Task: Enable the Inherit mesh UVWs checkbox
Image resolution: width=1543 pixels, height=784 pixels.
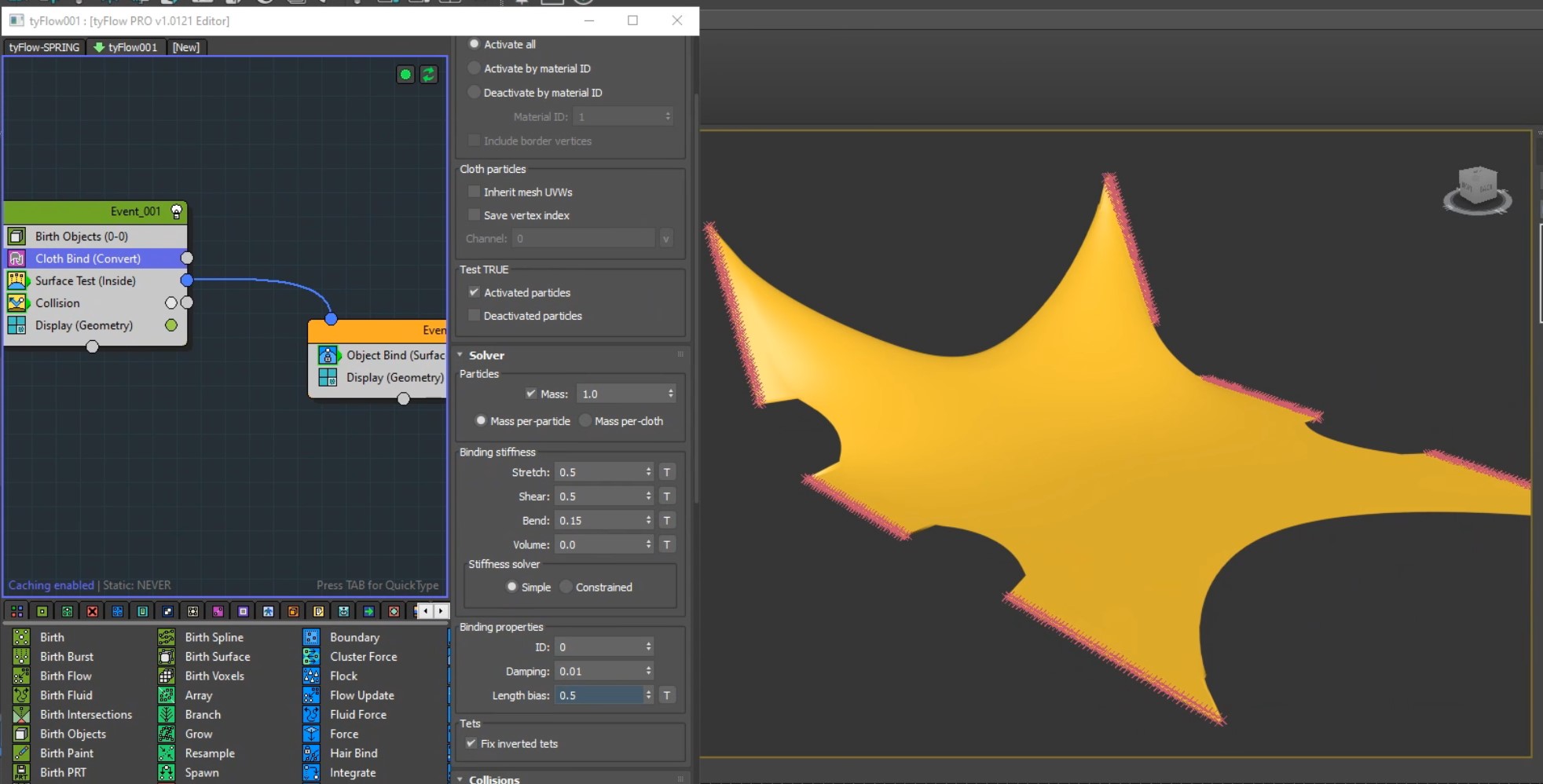Action: tap(474, 192)
